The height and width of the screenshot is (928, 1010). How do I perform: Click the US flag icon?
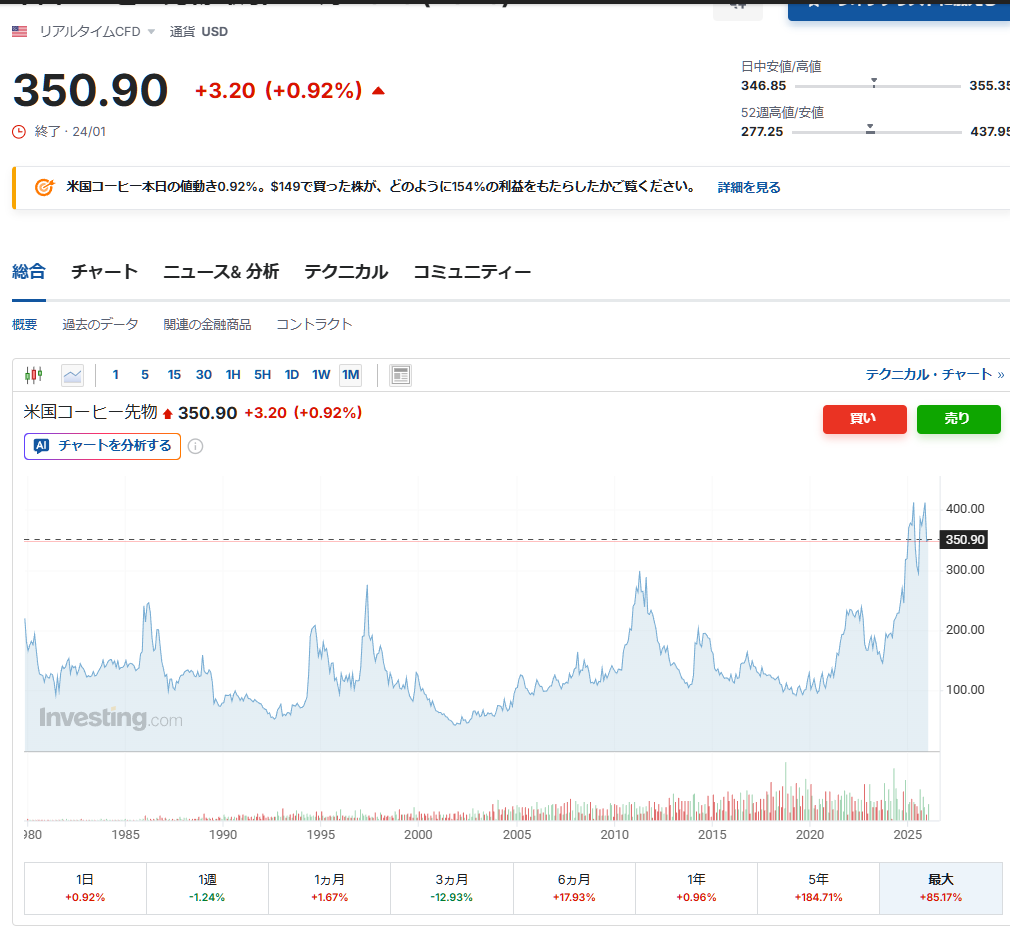click(x=20, y=31)
